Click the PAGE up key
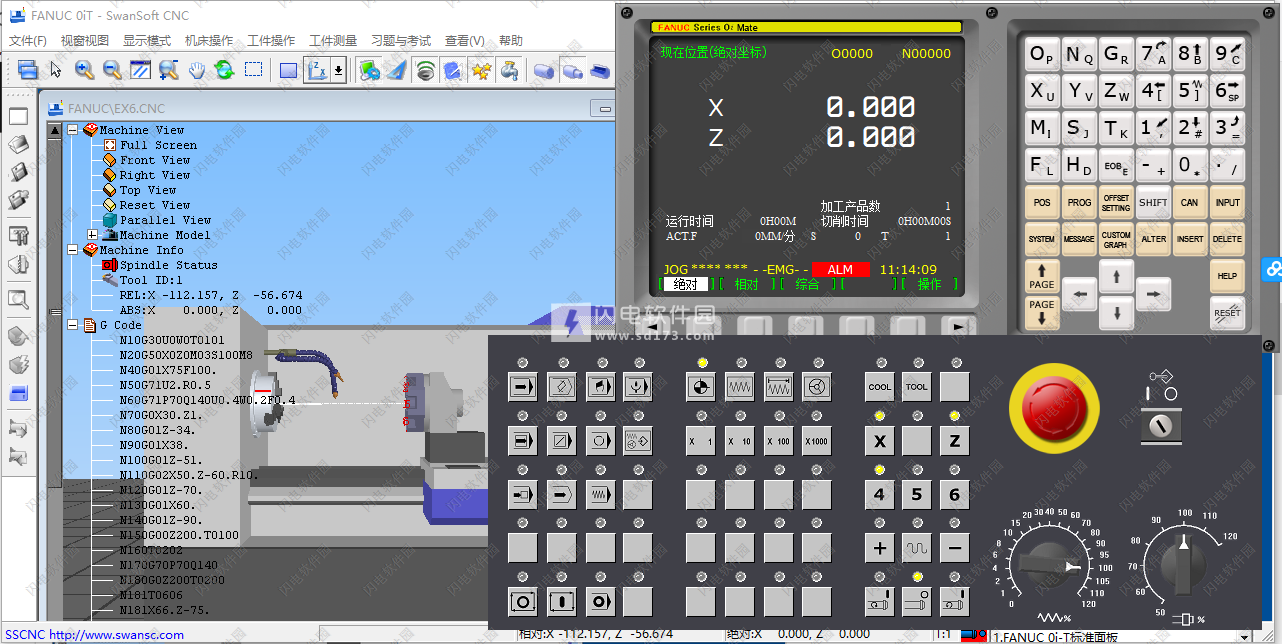The height and width of the screenshot is (644, 1282). click(1042, 275)
